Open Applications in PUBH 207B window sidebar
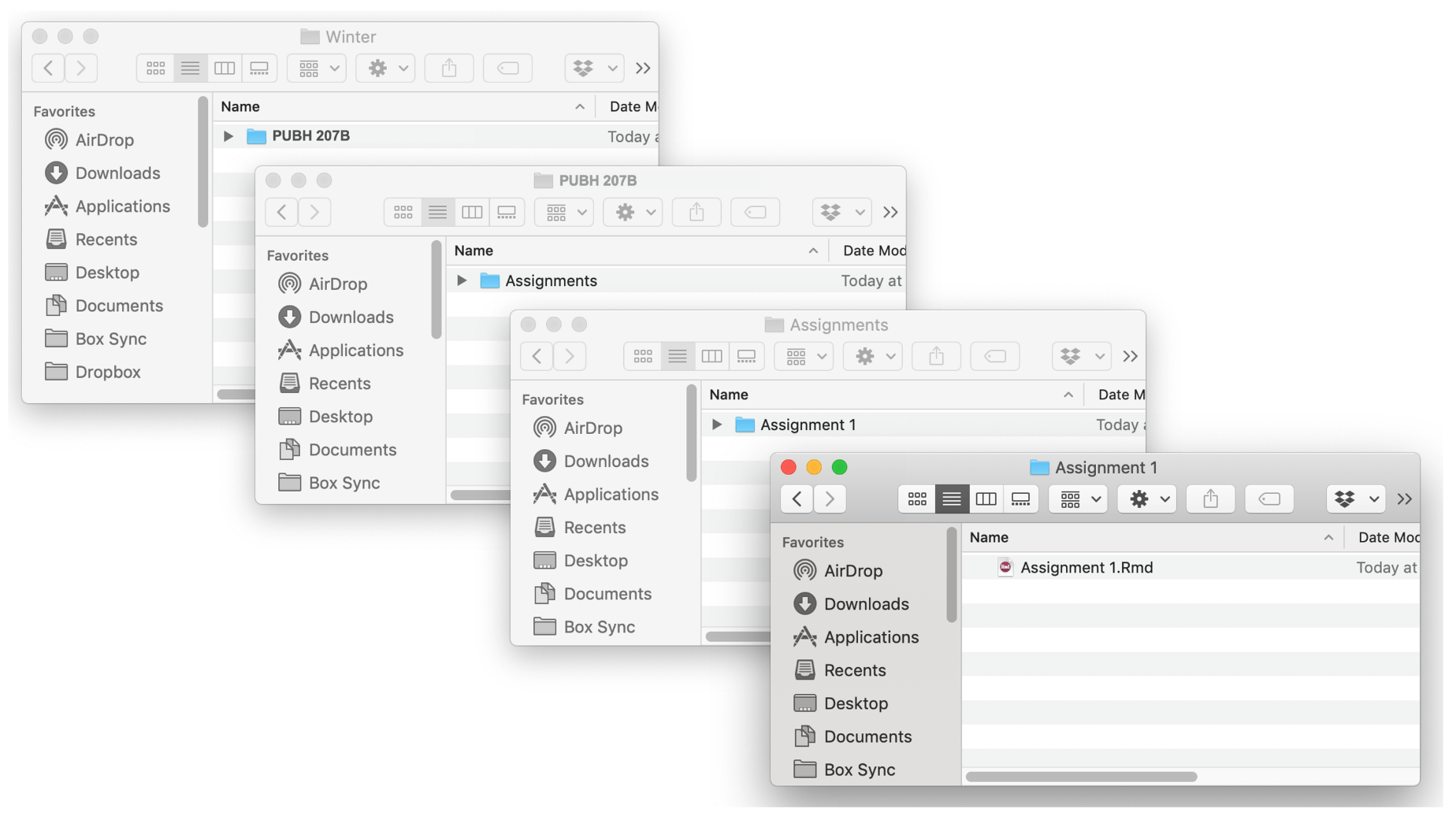The height and width of the screenshot is (816, 1456). click(341, 351)
